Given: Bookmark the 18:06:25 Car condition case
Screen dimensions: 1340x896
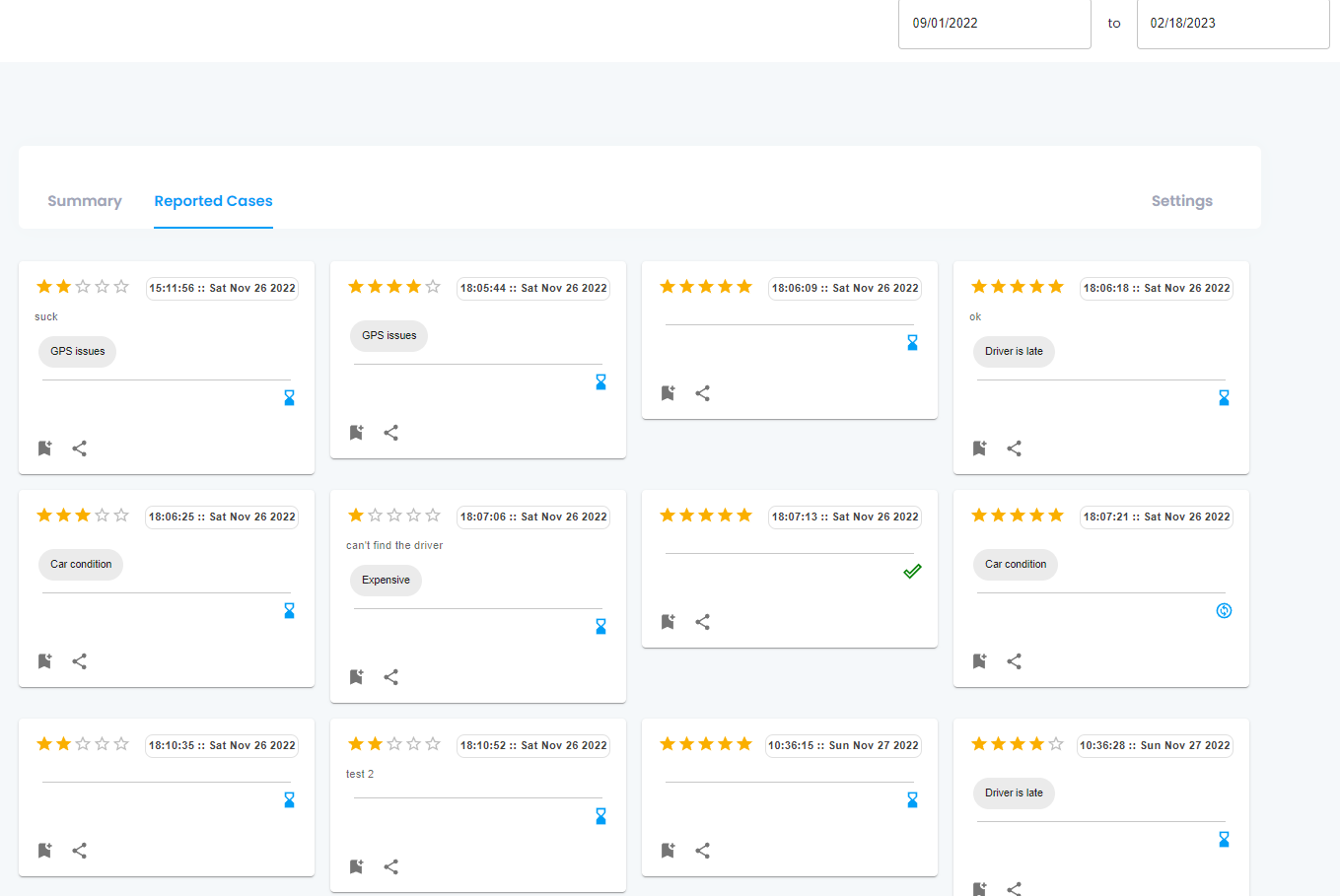Looking at the screenshot, I should [x=44, y=661].
